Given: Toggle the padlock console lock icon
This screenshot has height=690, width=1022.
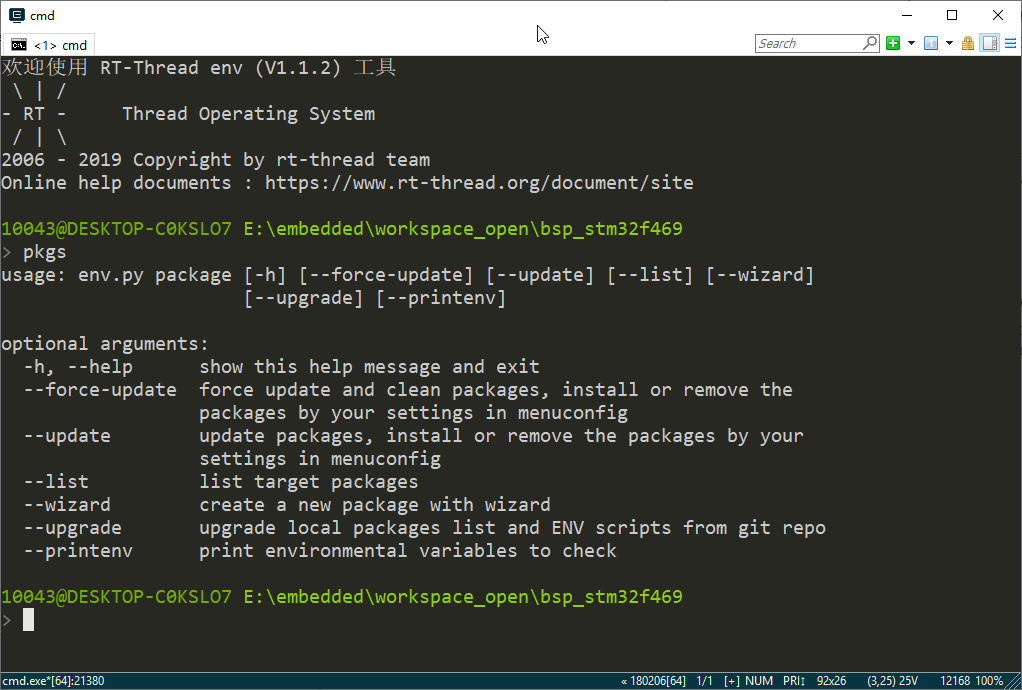Looking at the screenshot, I should tap(968, 43).
